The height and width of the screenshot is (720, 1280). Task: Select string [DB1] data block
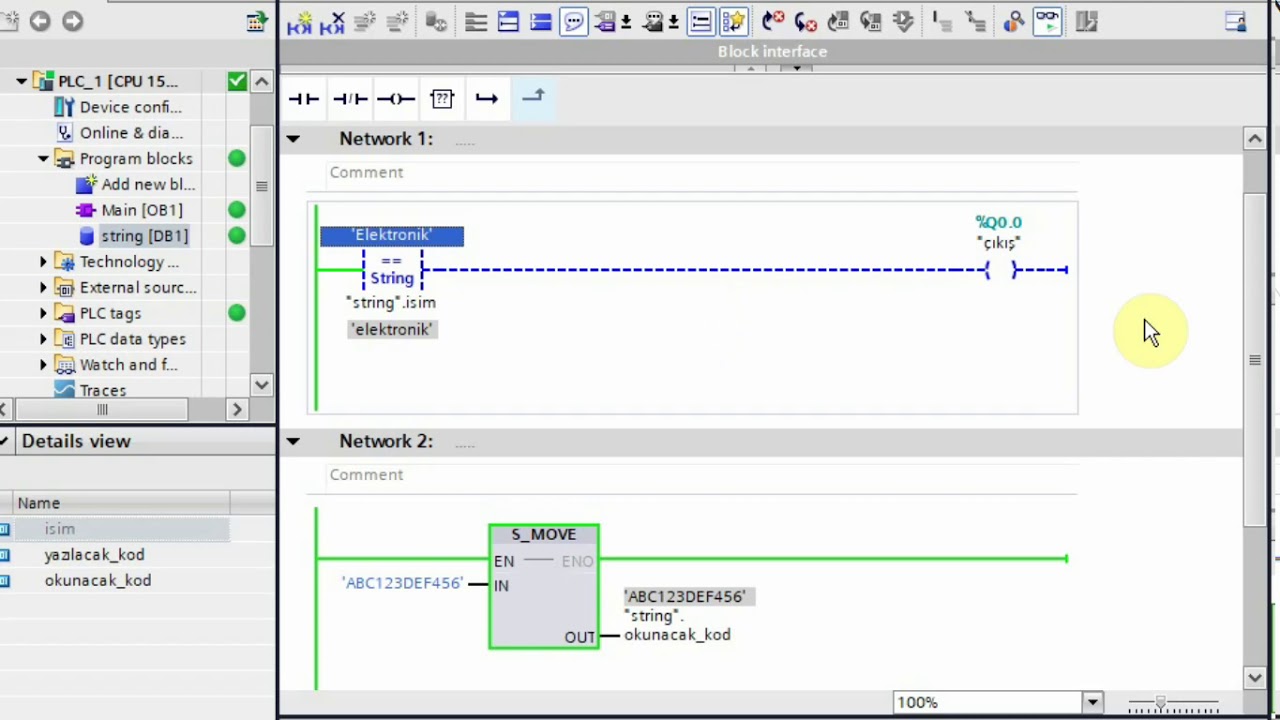(x=144, y=236)
